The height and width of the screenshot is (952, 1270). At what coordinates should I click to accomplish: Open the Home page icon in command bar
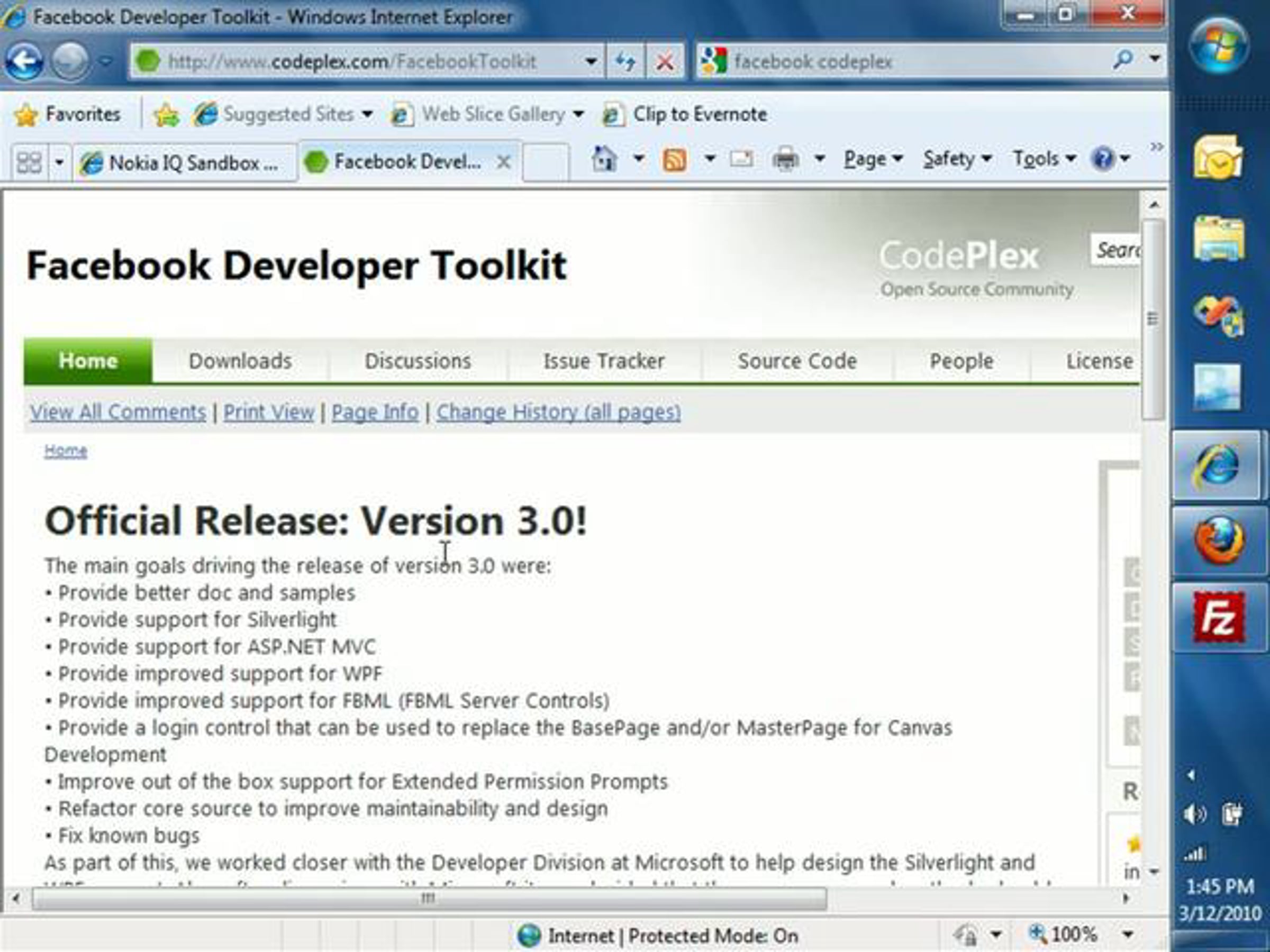click(x=603, y=159)
